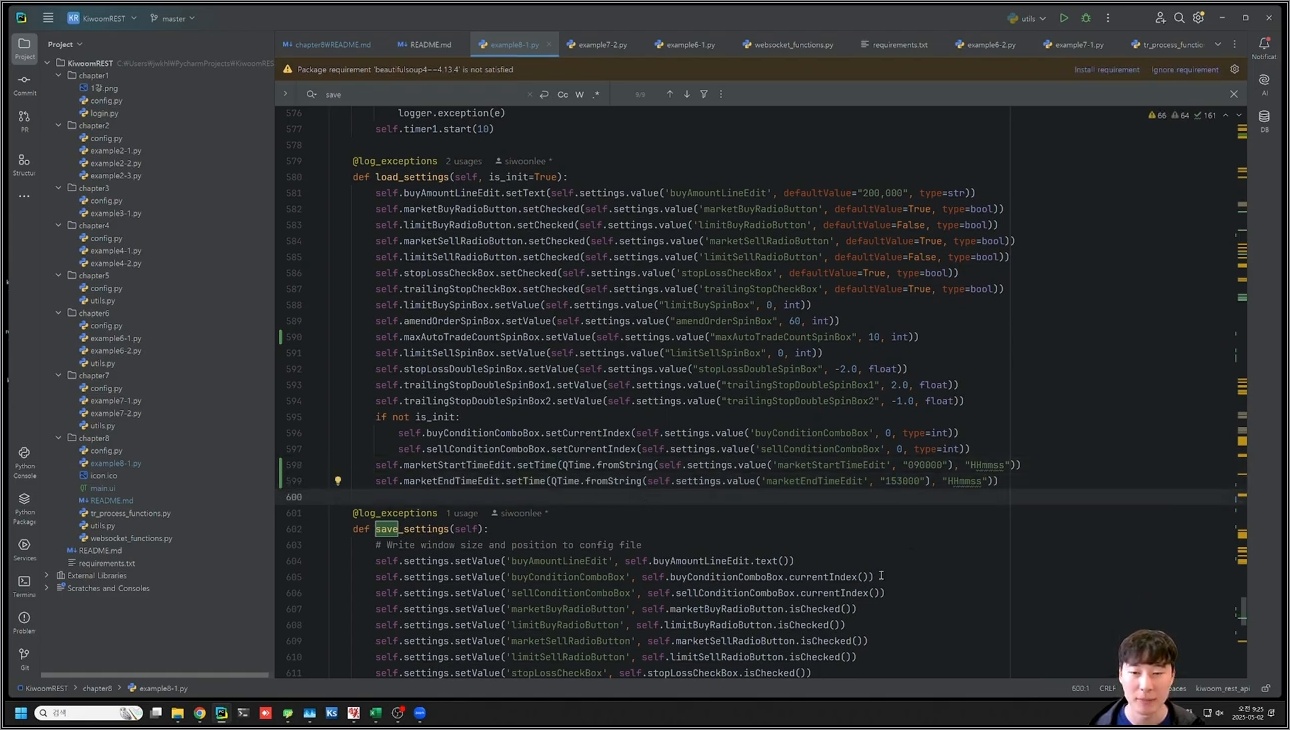Viewport: 1290px width, 730px height.
Task: Debug the utils configuration
Action: point(1086,18)
